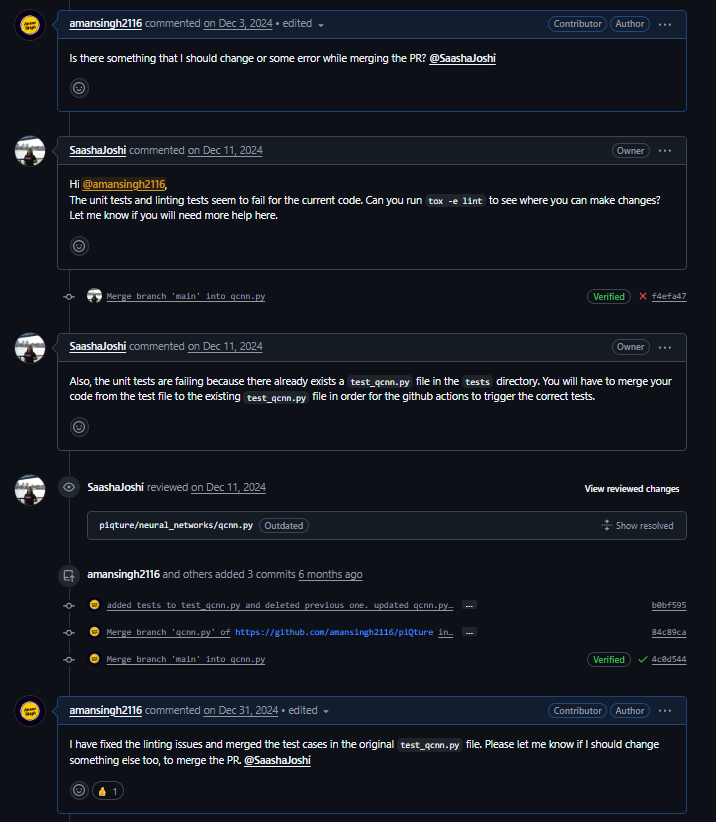
Task: Click smiley reaction icon on SaashaJoshi's lint comment
Action: point(79,245)
